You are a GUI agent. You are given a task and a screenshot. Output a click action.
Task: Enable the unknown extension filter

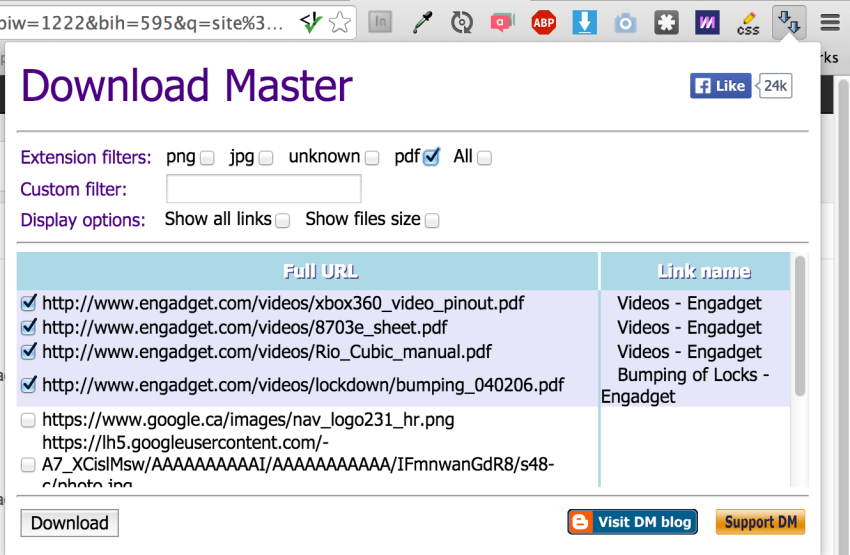[x=372, y=158]
